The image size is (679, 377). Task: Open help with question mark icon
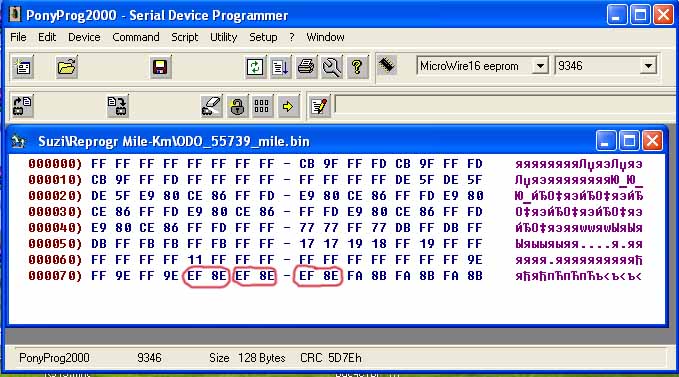[357, 67]
